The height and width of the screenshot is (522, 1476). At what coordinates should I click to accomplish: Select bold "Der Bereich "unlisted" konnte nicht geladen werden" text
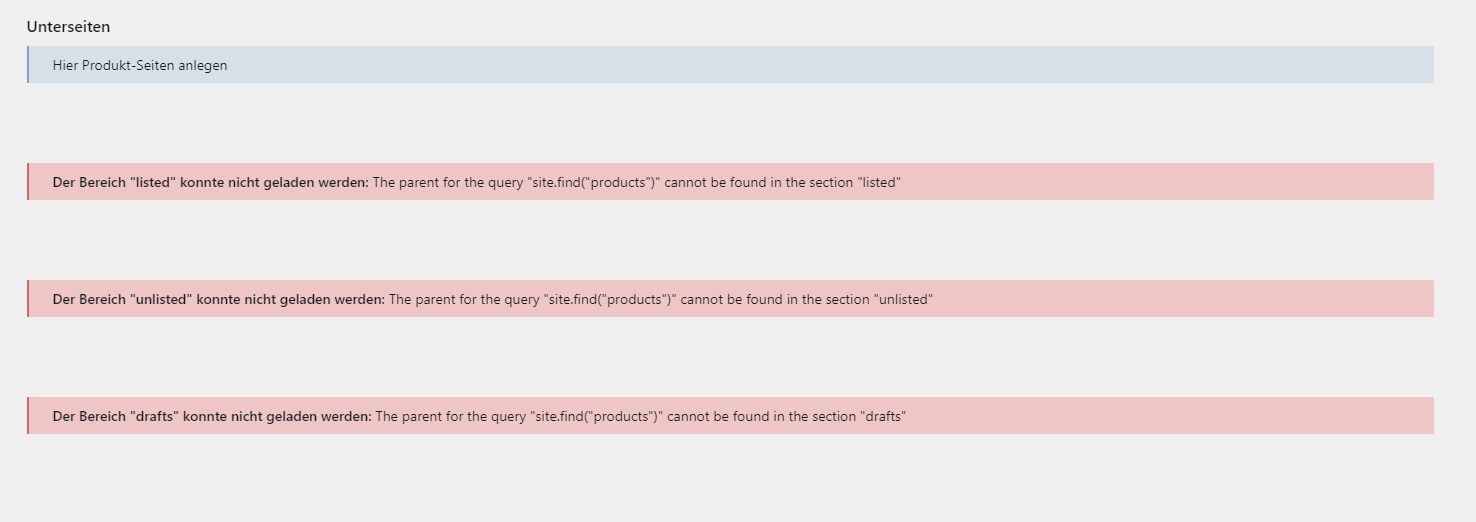tap(218, 299)
